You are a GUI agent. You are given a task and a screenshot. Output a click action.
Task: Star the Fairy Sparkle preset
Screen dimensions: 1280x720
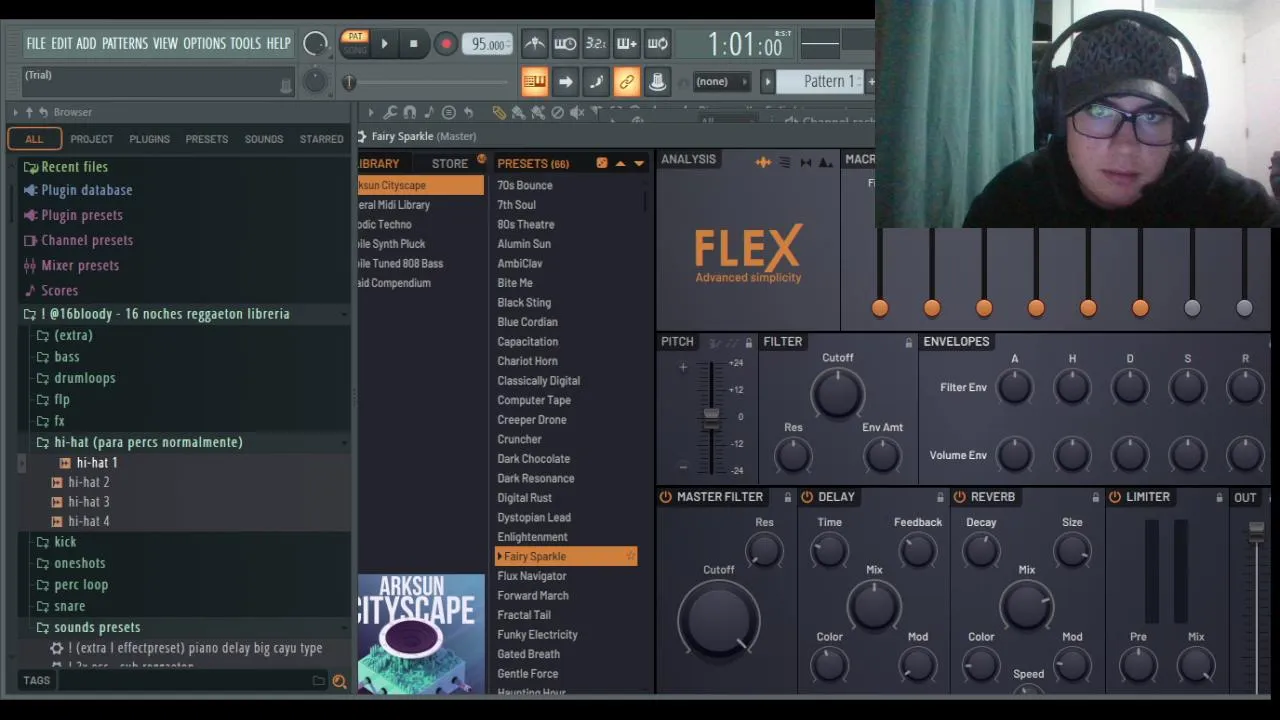coord(630,557)
